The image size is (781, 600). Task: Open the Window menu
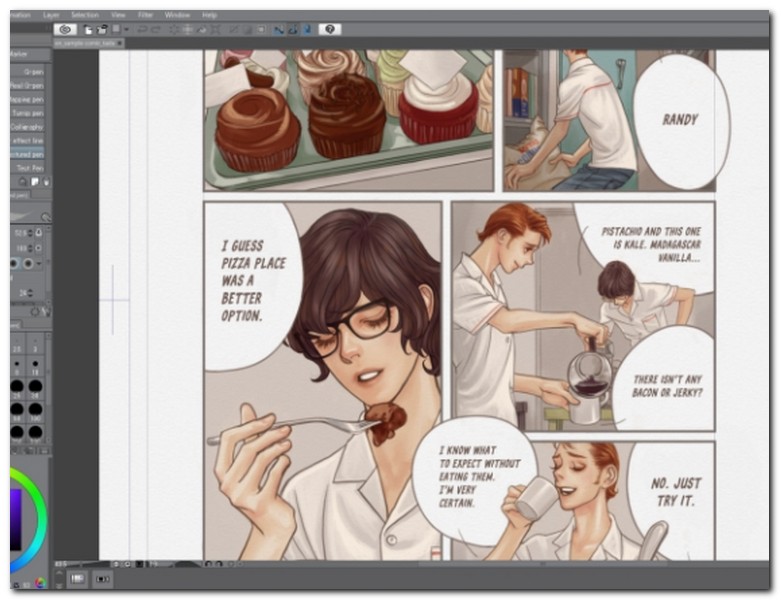[x=177, y=15]
